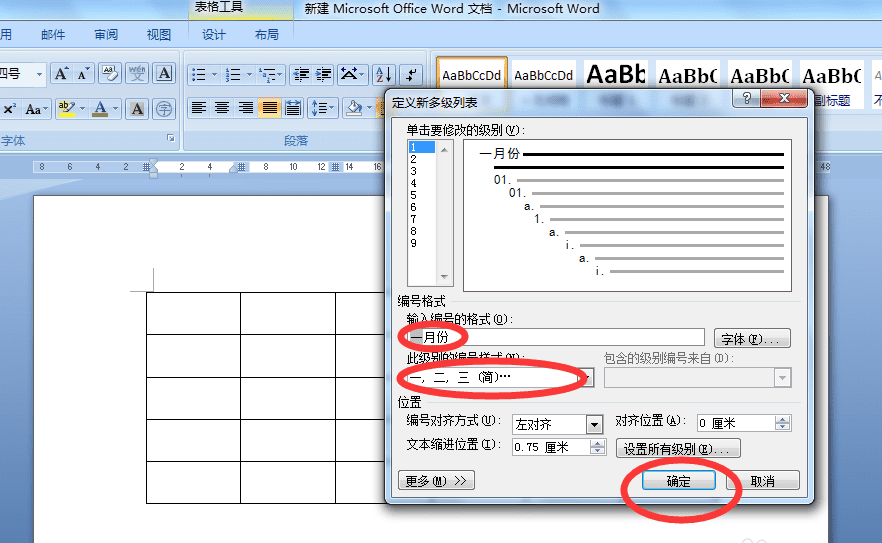Click the paint bucket Shading icon
Viewport: 882px width, 543px height.
[354, 107]
